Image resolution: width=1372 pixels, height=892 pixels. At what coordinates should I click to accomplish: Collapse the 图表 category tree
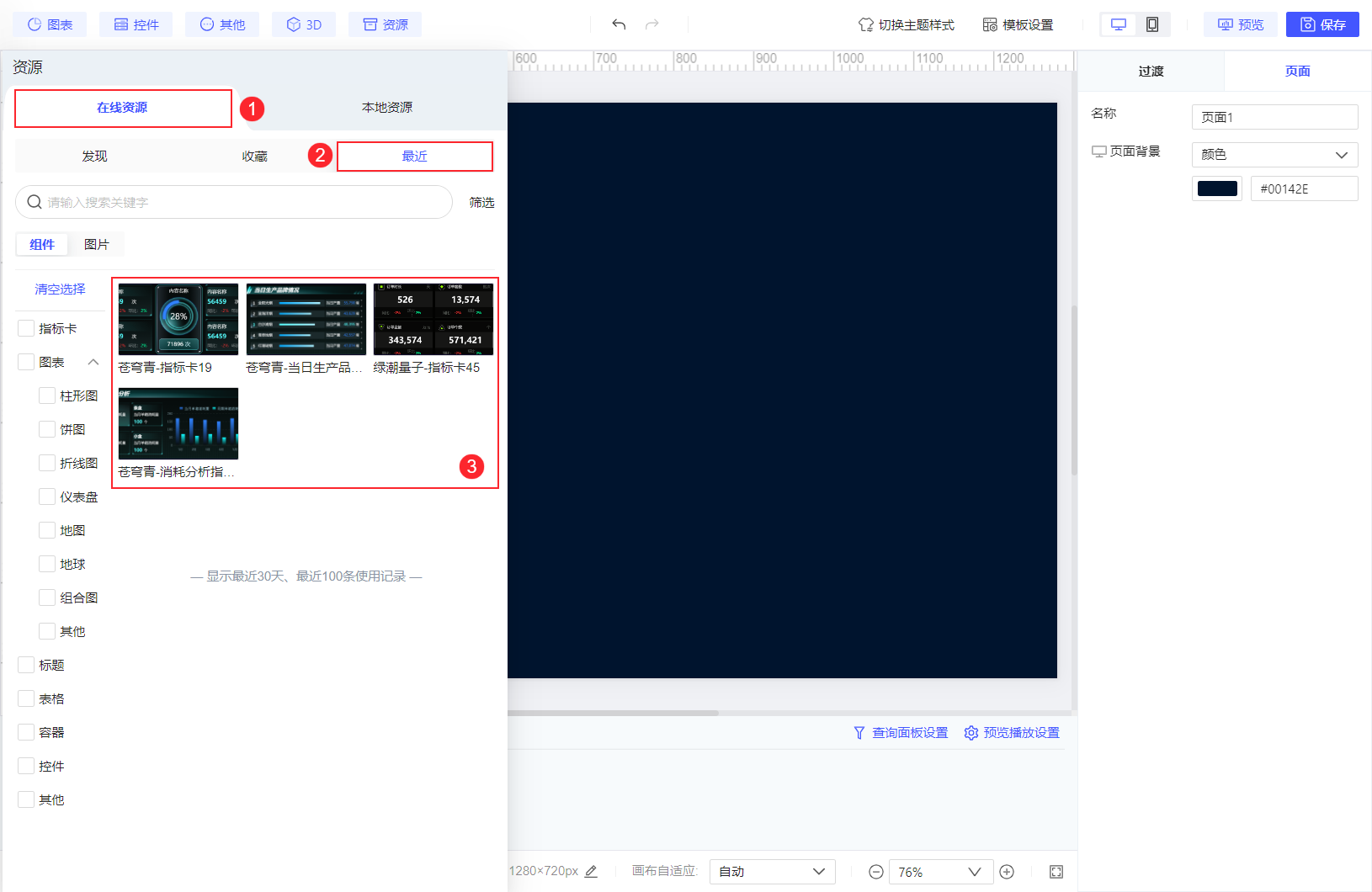[x=93, y=362]
